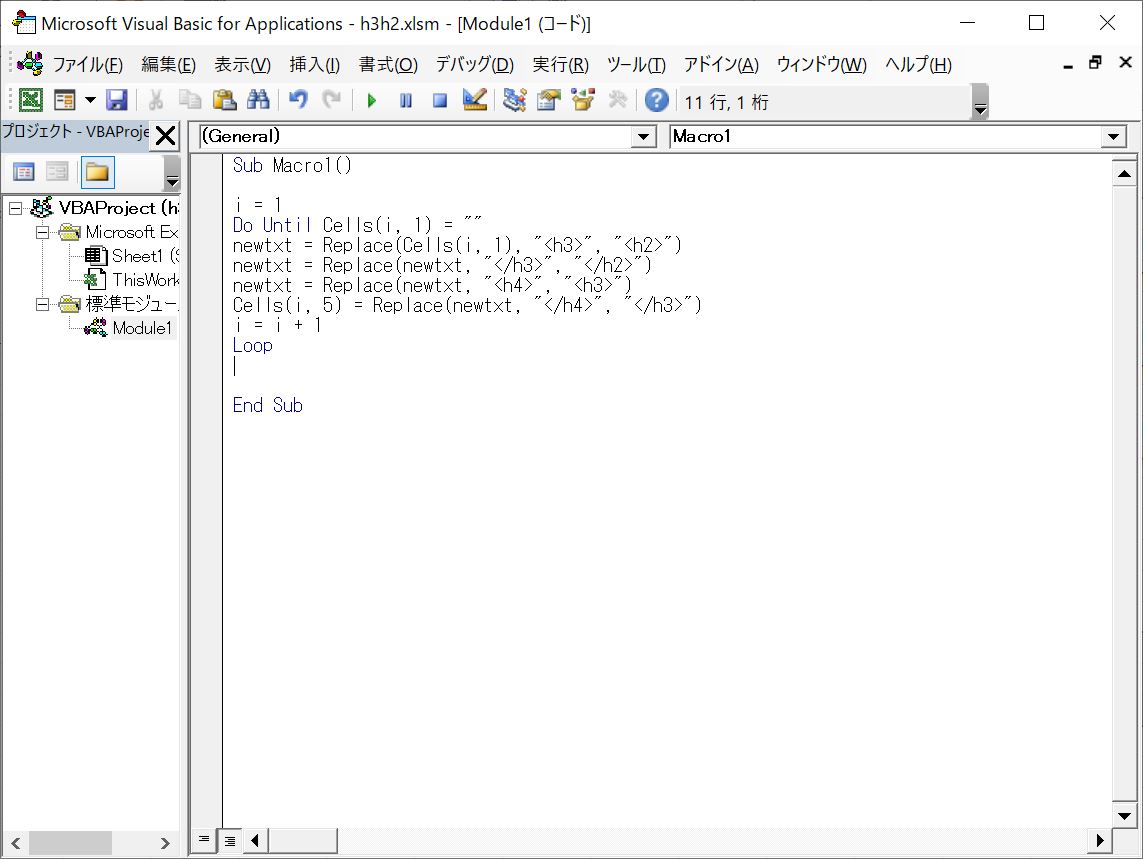Viewport: 1143px width, 859px height.
Task: Toggle Folders view in project pane
Action: click(x=97, y=172)
